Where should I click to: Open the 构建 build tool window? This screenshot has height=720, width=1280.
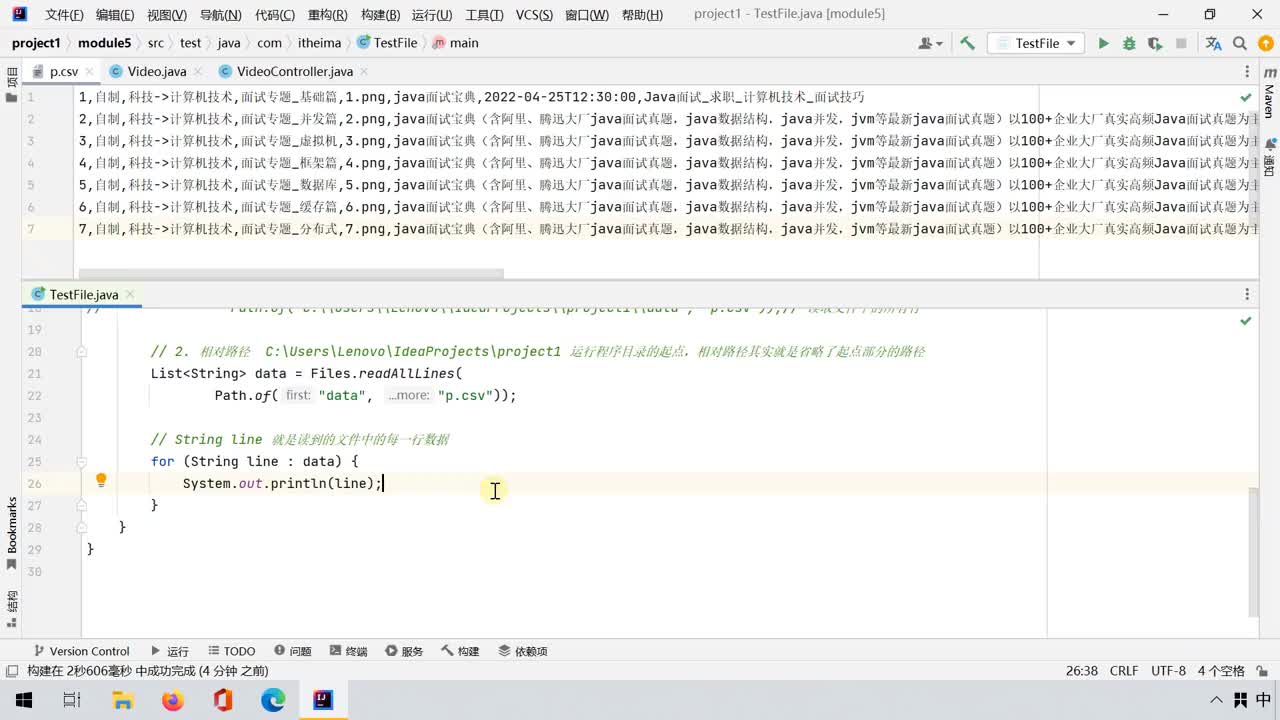coord(460,651)
